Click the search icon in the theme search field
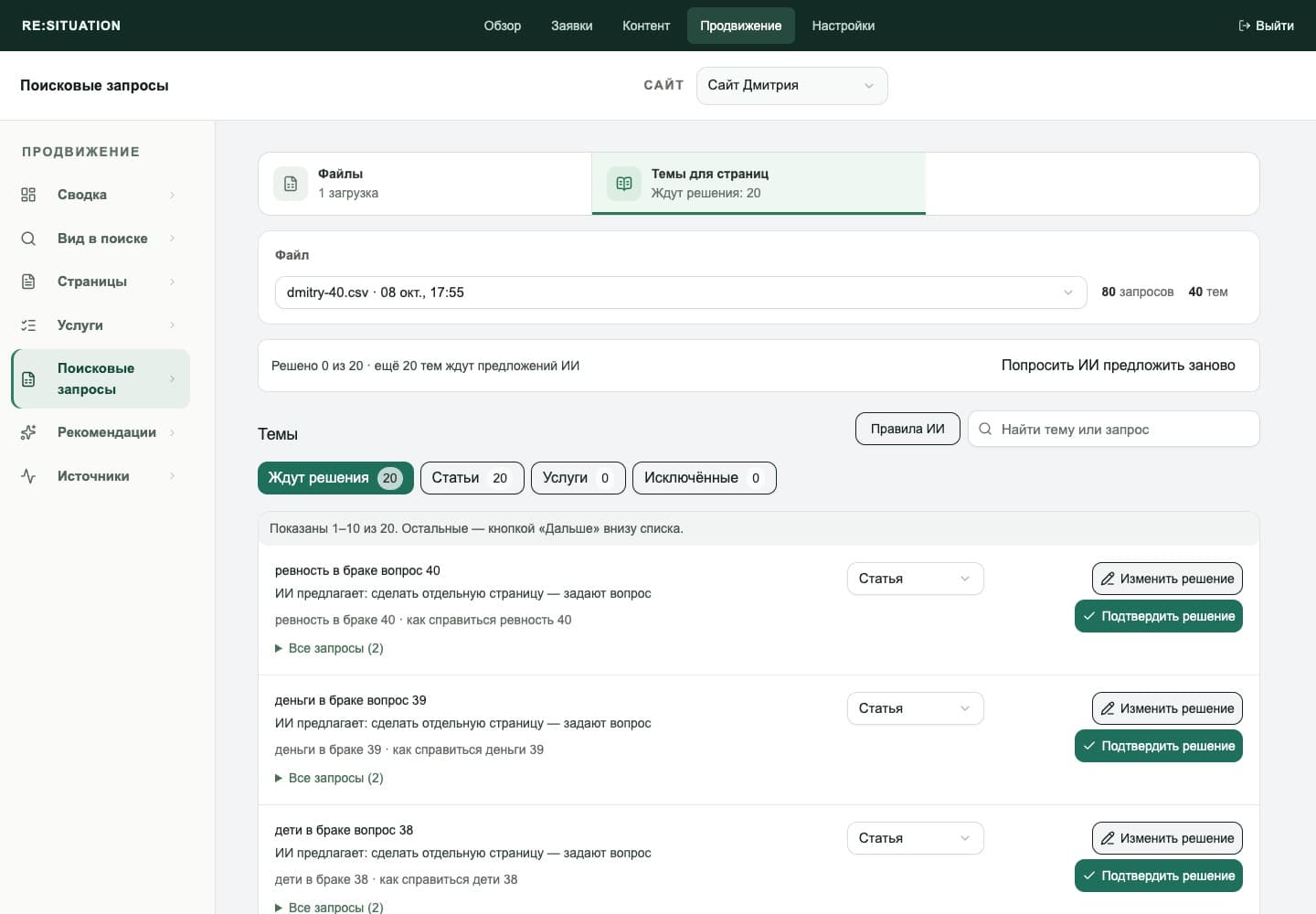1316x914 pixels. tap(985, 429)
